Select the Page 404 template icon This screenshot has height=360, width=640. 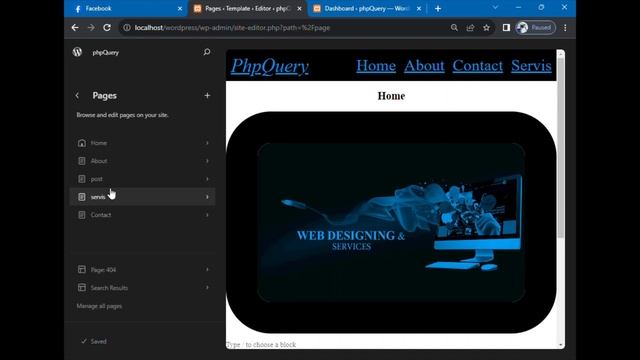point(82,269)
